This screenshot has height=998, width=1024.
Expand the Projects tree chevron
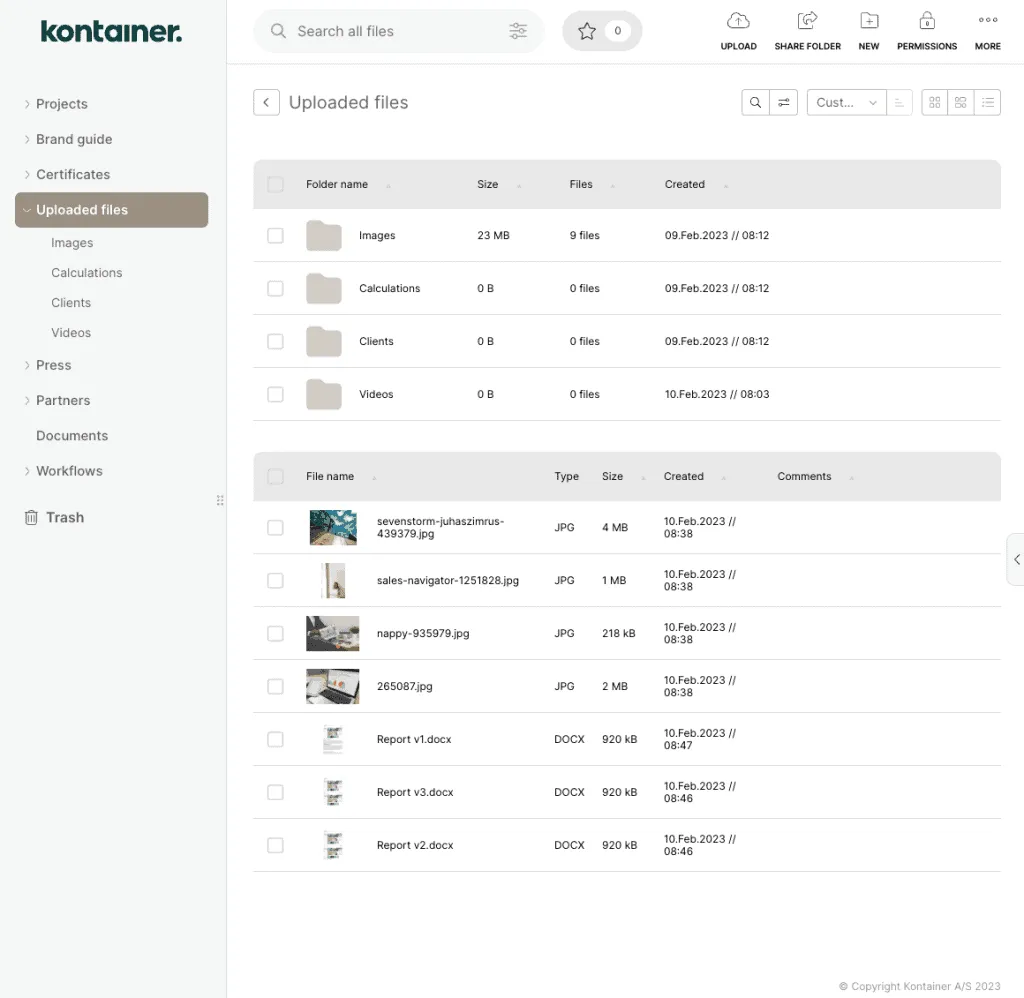click(x=27, y=104)
